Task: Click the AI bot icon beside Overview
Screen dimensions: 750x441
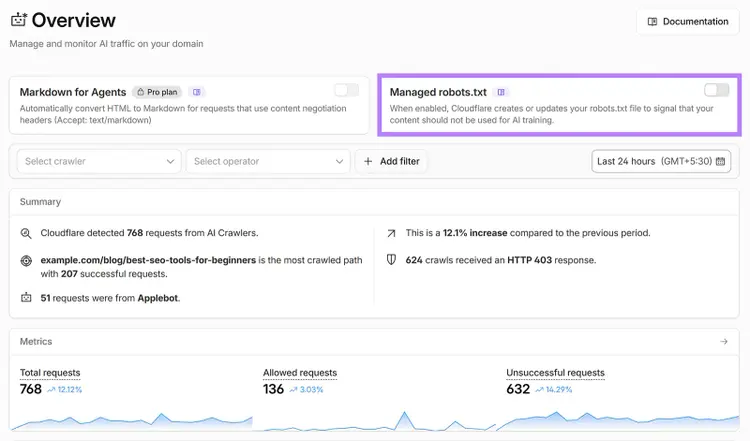Action: (x=19, y=20)
